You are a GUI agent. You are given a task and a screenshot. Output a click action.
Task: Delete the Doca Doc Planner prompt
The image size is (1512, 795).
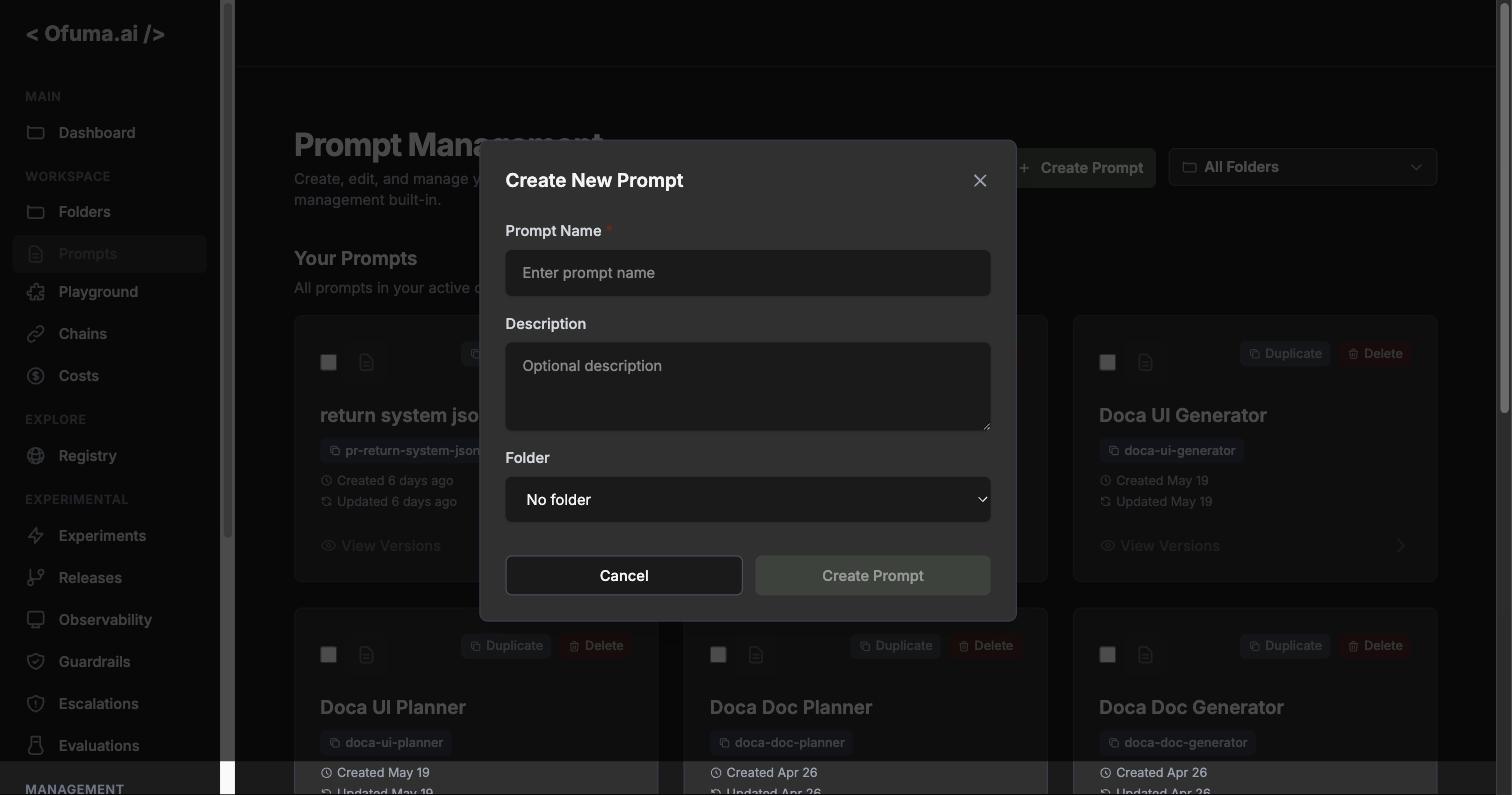point(986,646)
